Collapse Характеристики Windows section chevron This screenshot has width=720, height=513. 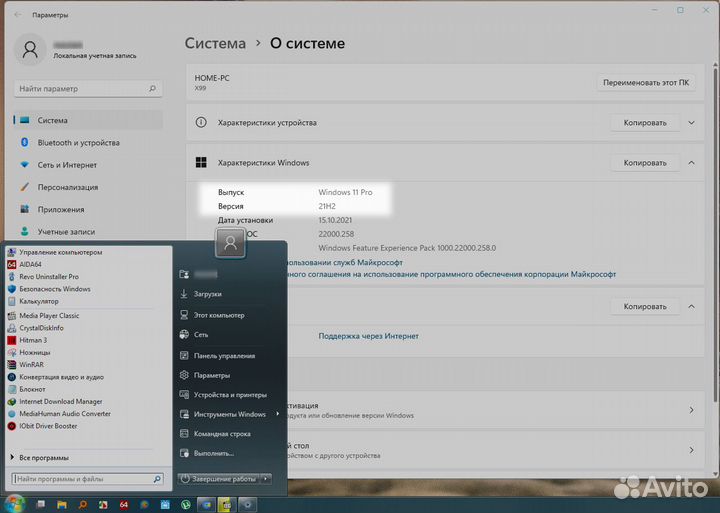(x=691, y=163)
